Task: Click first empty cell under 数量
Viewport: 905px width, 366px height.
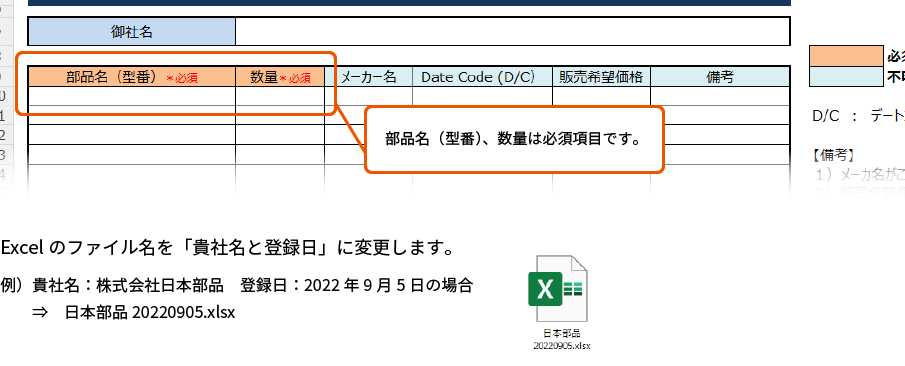Action: pos(280,96)
